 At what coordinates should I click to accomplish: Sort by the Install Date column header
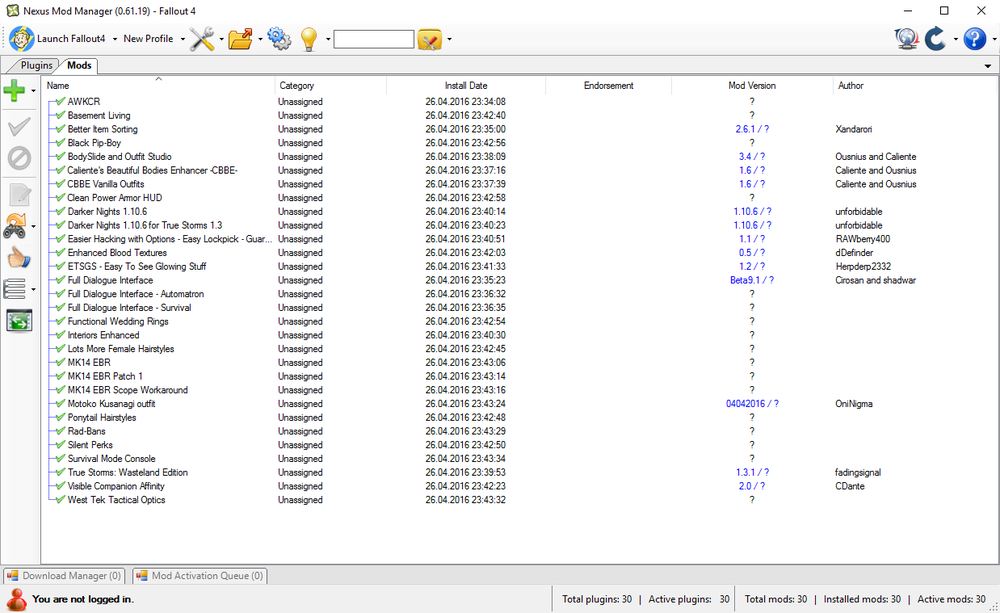(x=466, y=85)
